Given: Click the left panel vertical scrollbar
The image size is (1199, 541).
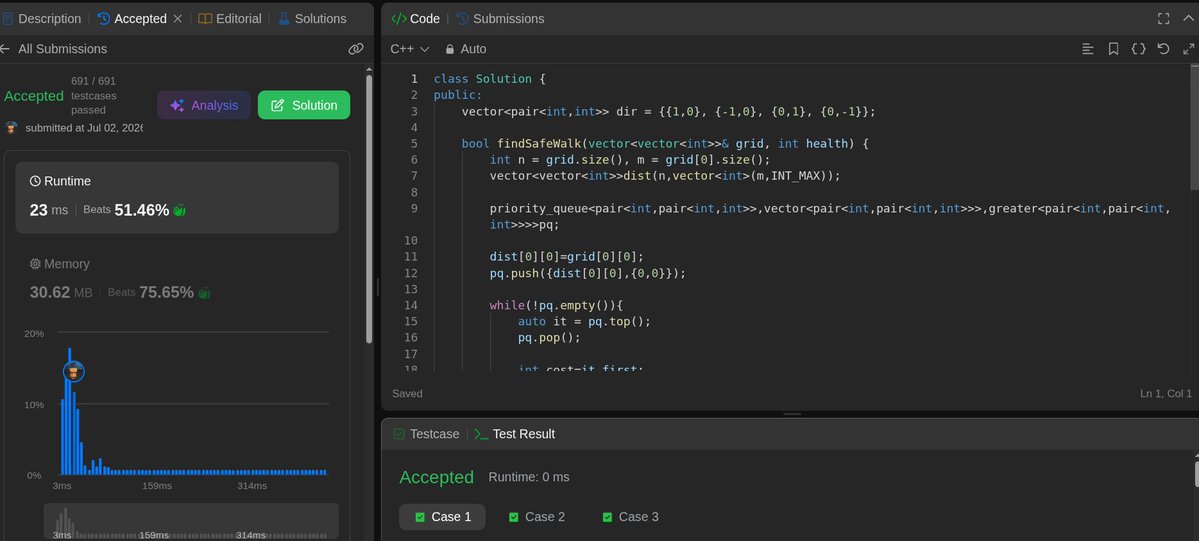Looking at the screenshot, I should click(369, 207).
